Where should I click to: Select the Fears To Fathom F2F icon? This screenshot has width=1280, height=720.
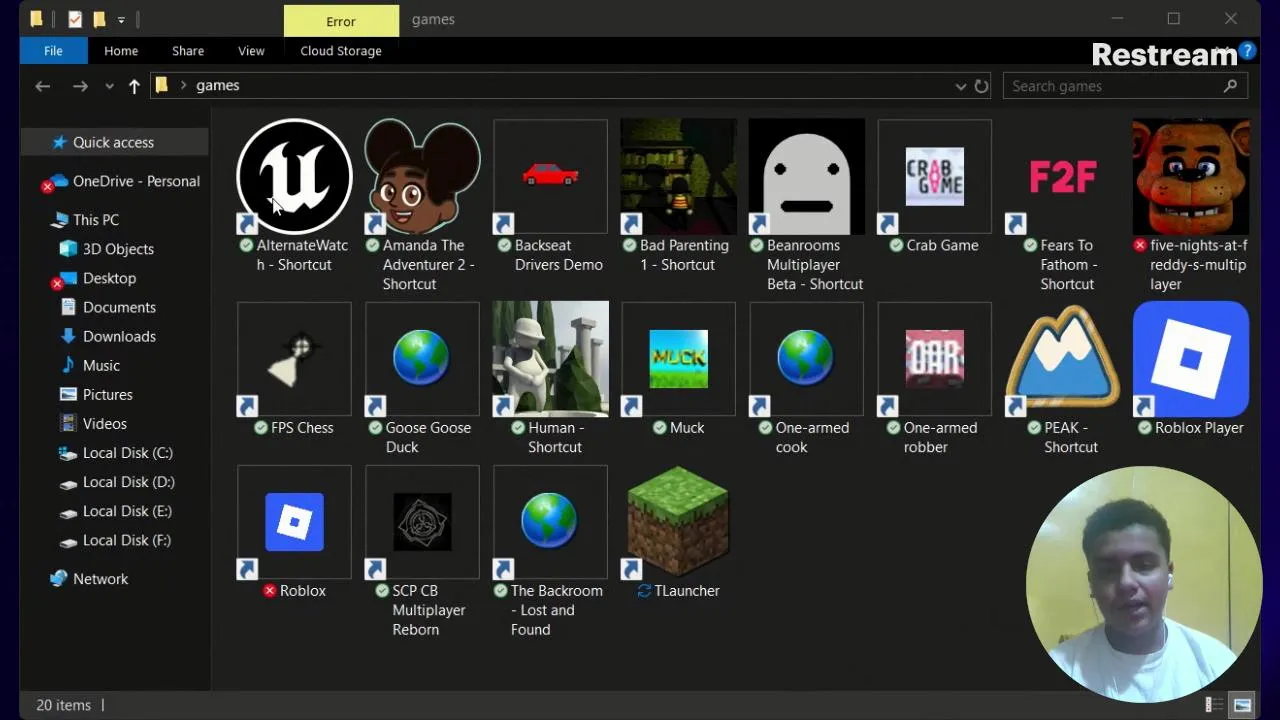point(1063,177)
